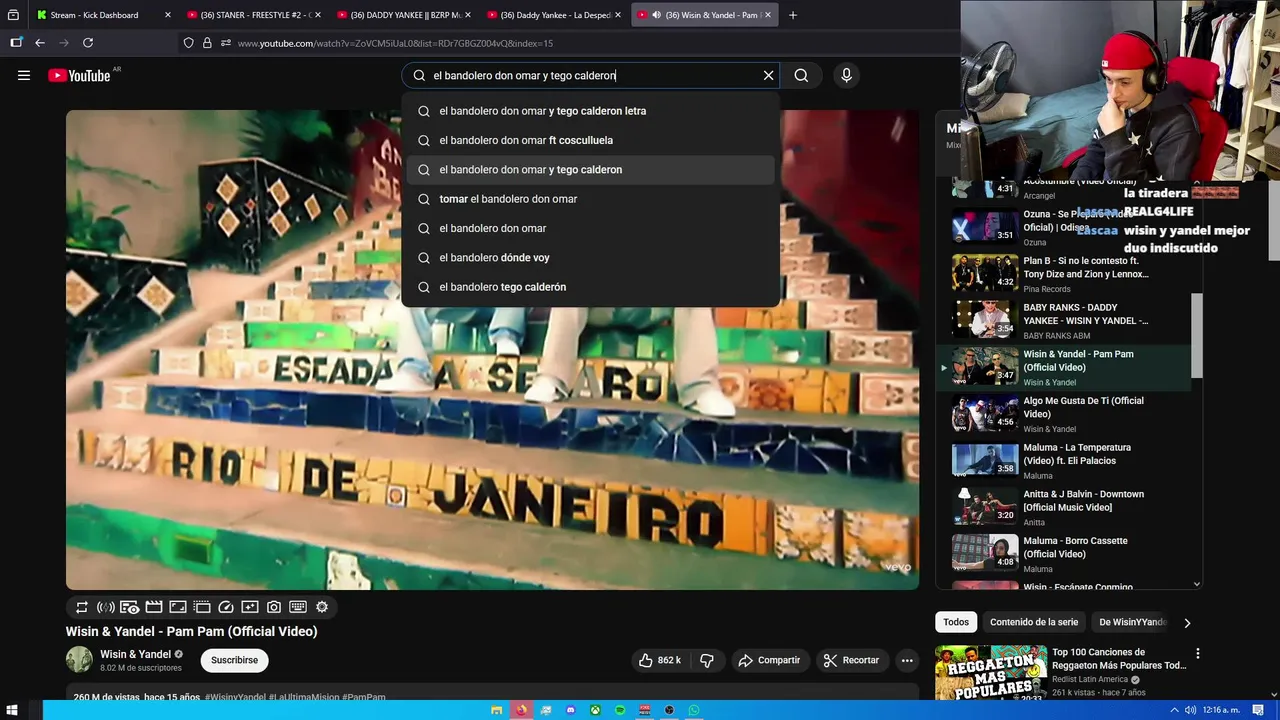Click the eye-card hide elements icon
Viewport: 1280px width, 720px height.
pos(130,607)
